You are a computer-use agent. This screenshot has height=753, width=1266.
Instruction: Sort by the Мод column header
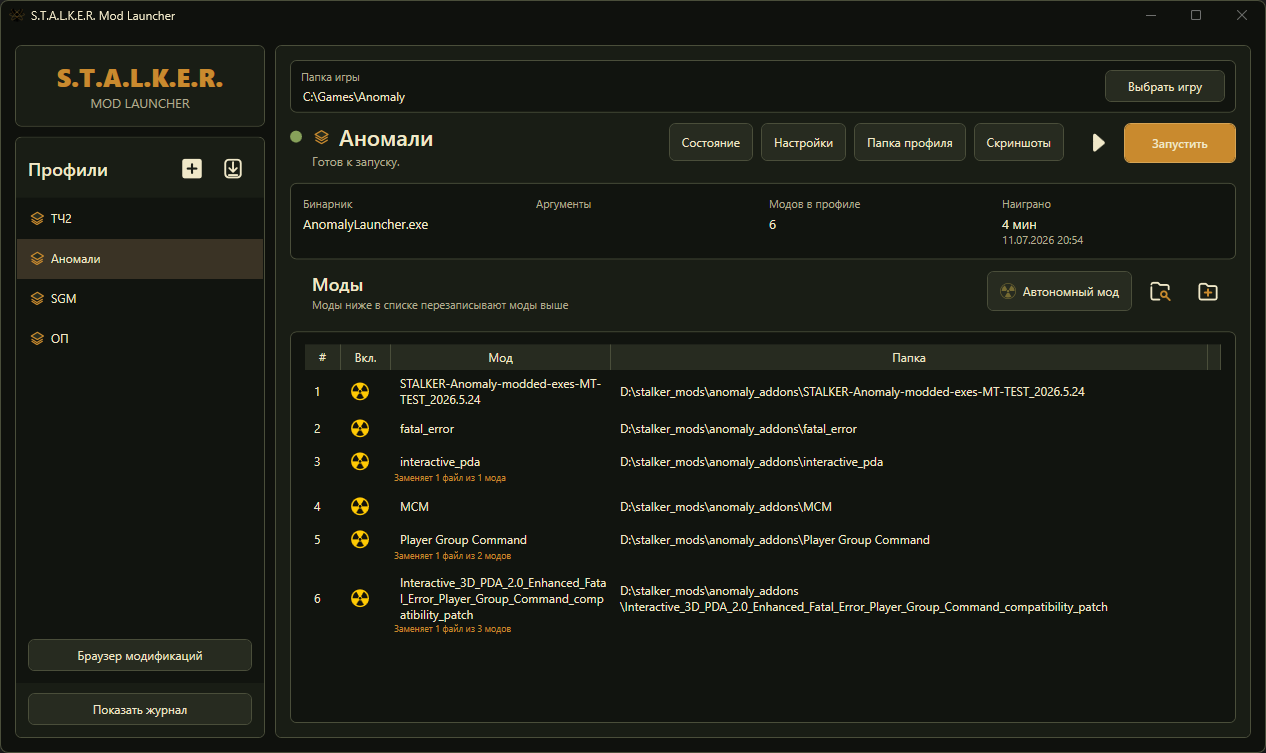click(x=500, y=357)
